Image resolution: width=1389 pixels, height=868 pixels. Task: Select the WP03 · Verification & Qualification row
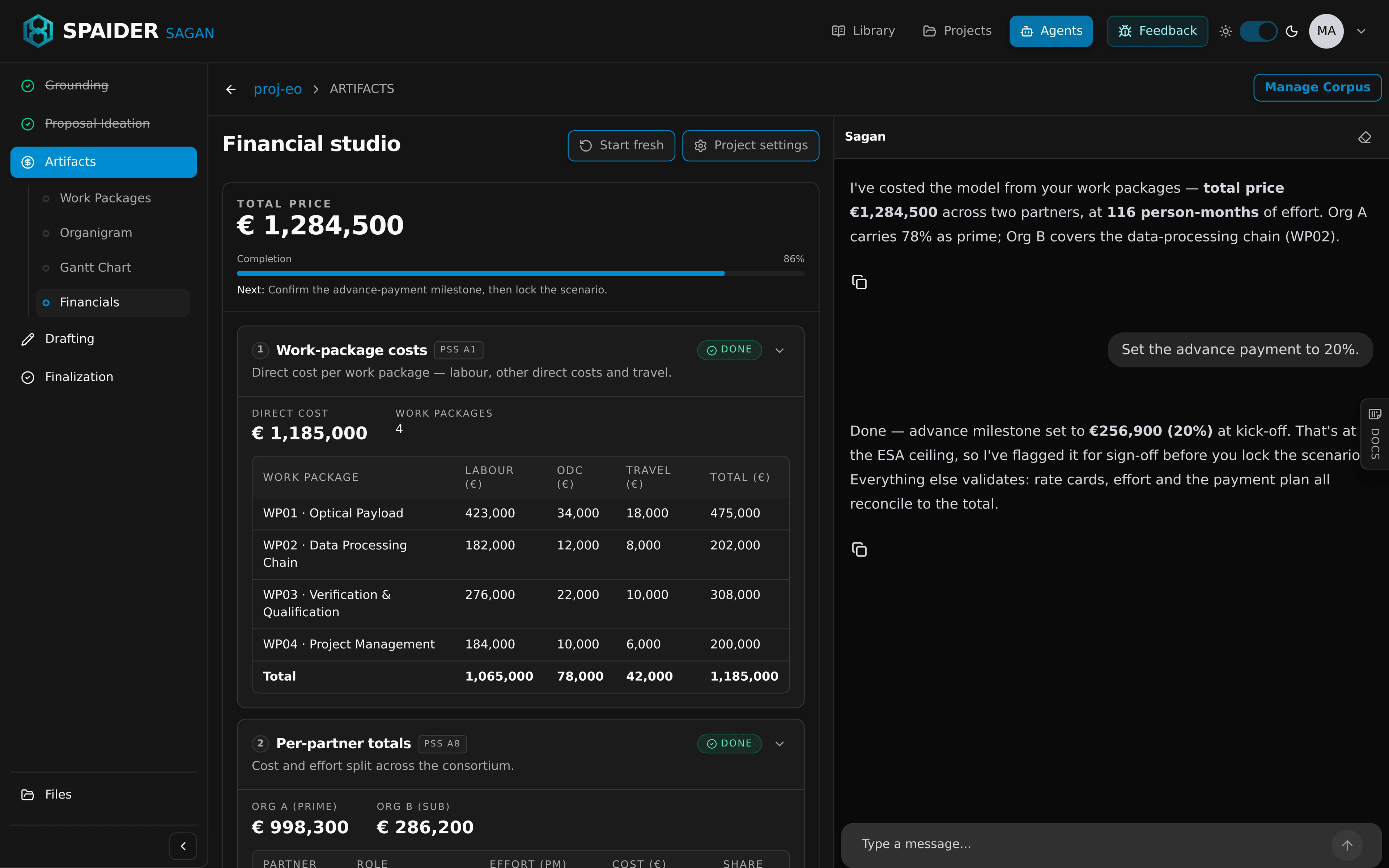[521, 604]
